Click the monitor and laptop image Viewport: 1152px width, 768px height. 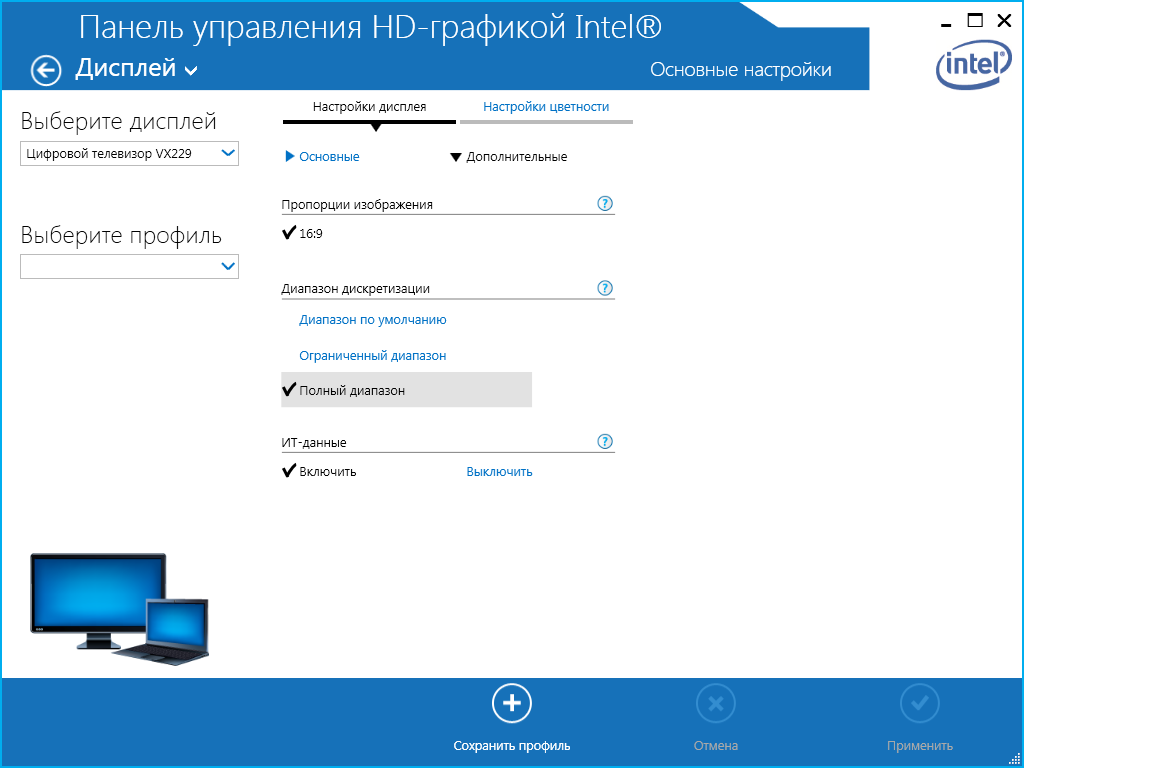pos(119,605)
